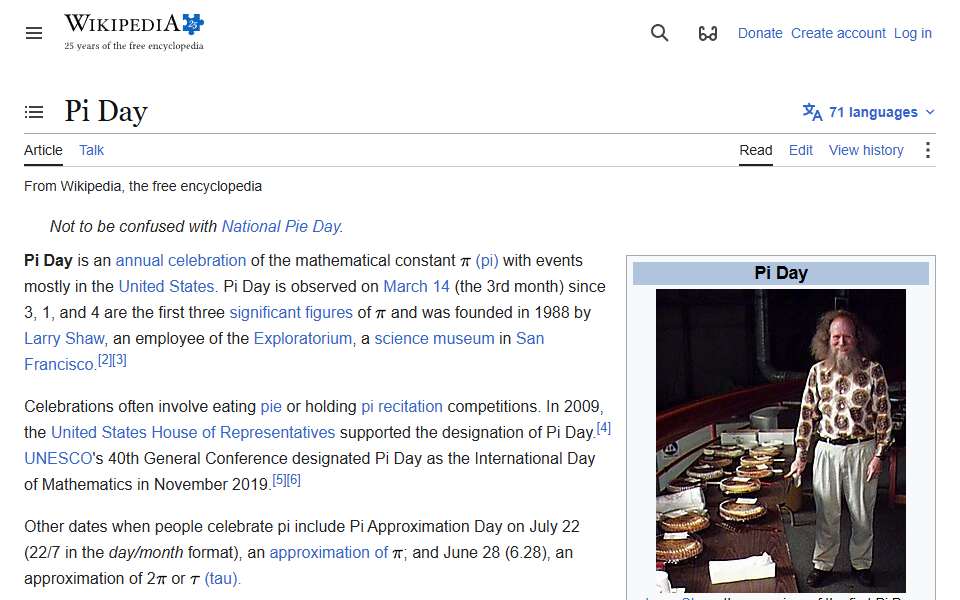The width and height of the screenshot is (960, 600).
Task: Click Create account link
Action: click(838, 33)
